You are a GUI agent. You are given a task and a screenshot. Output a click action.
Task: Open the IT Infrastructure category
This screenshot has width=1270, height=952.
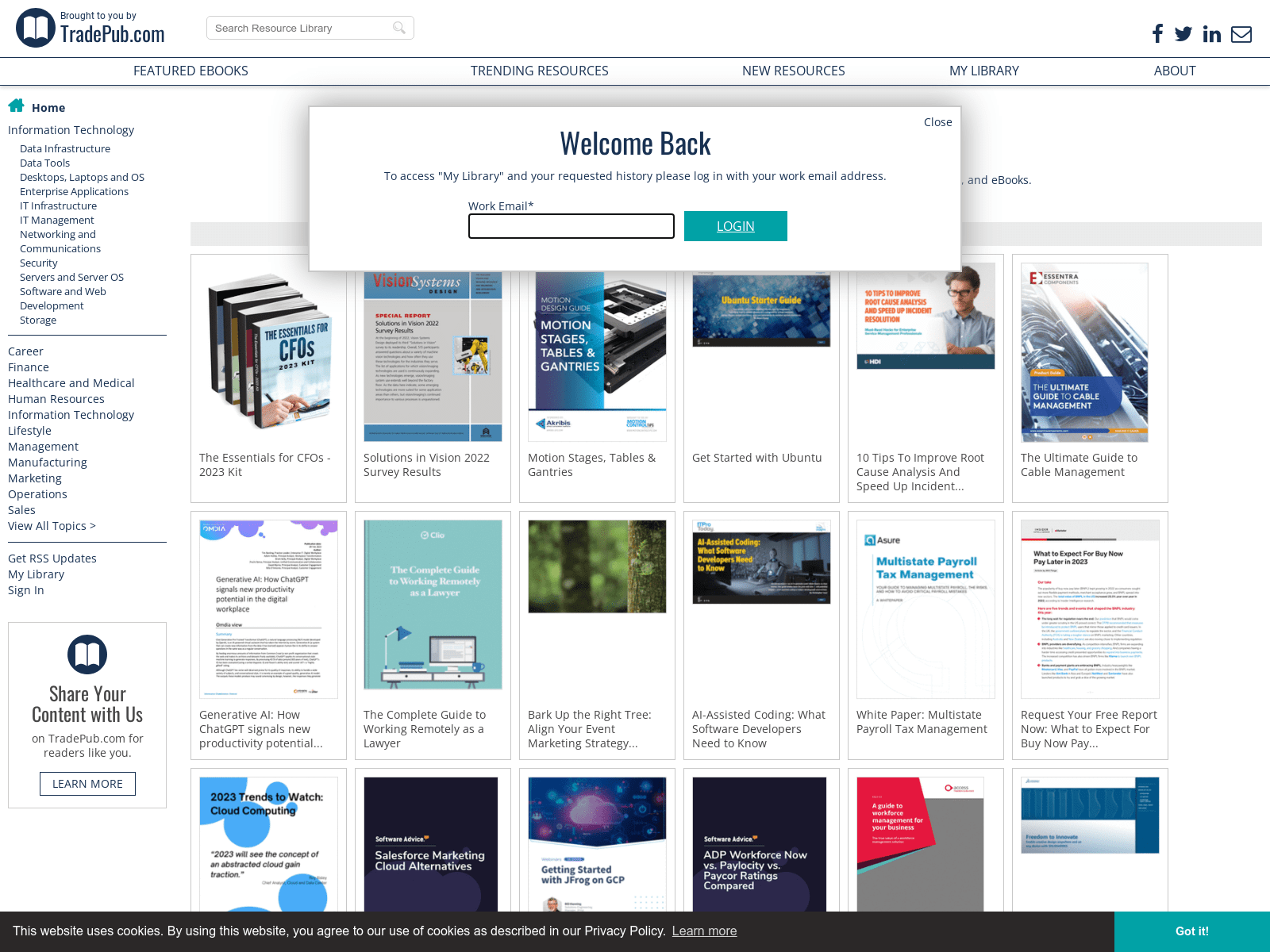point(58,205)
